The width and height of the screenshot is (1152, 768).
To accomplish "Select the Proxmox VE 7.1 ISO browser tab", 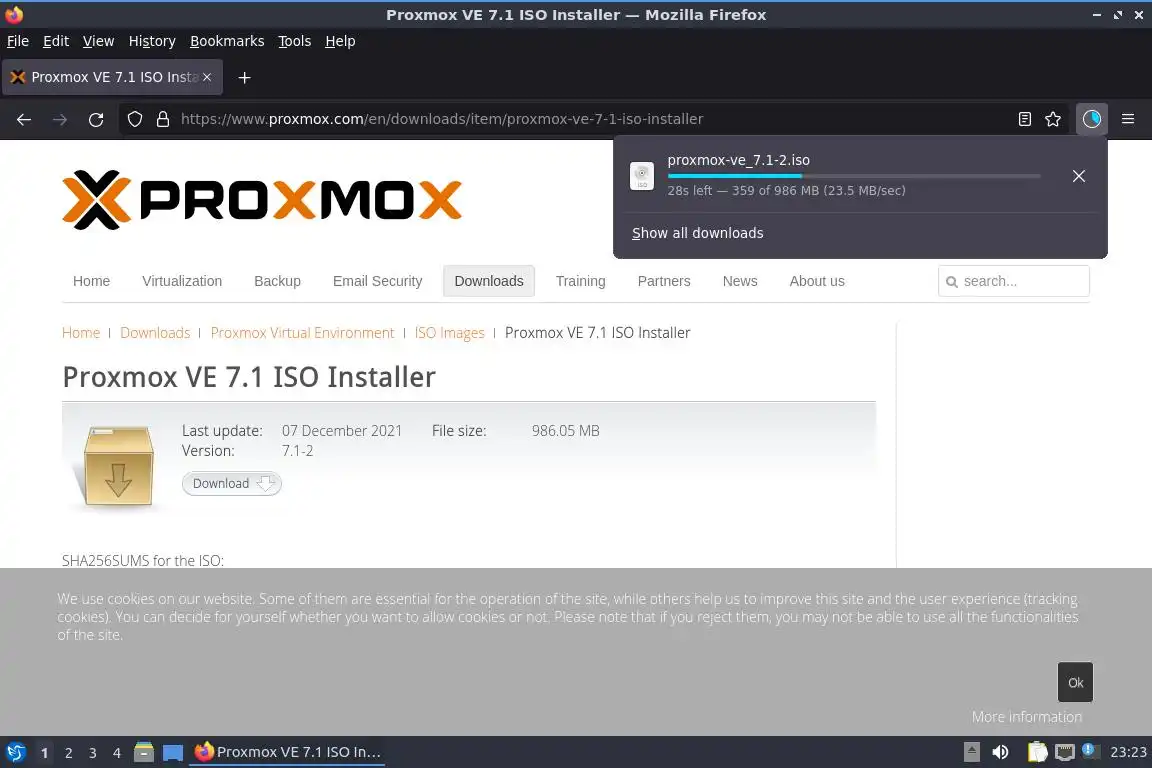I will [112, 77].
